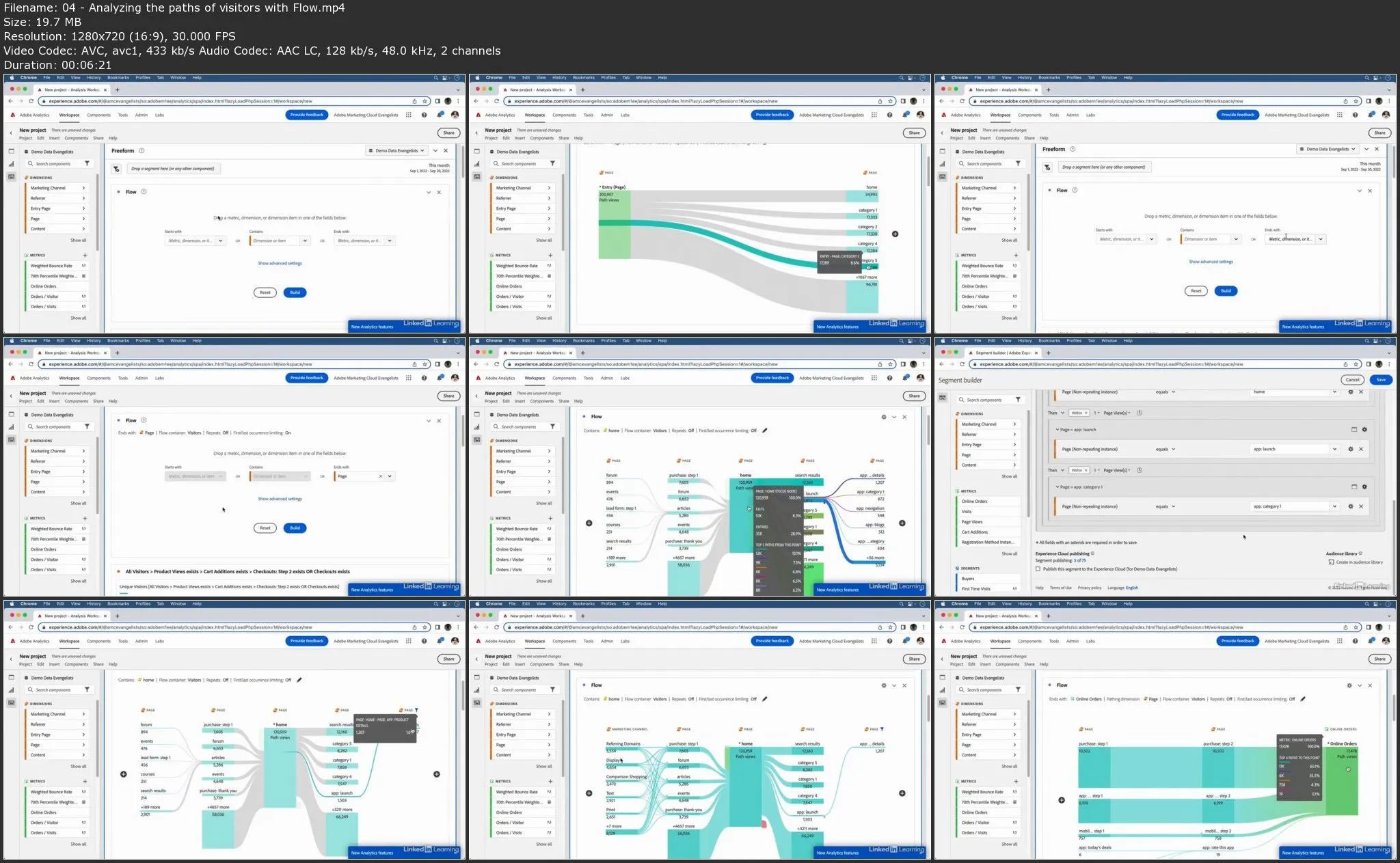Click the pencil icon beside 'Ends with Online Orders'

1303,699
